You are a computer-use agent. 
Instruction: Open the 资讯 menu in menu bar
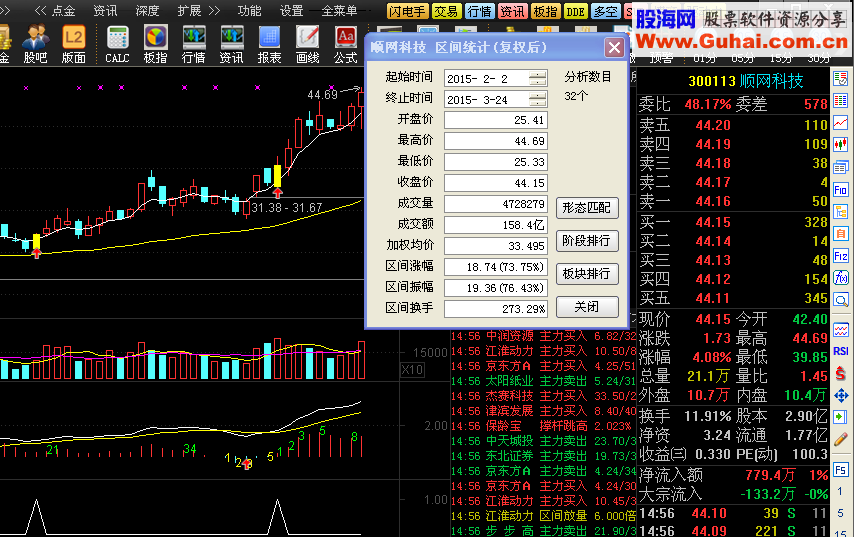pos(105,10)
